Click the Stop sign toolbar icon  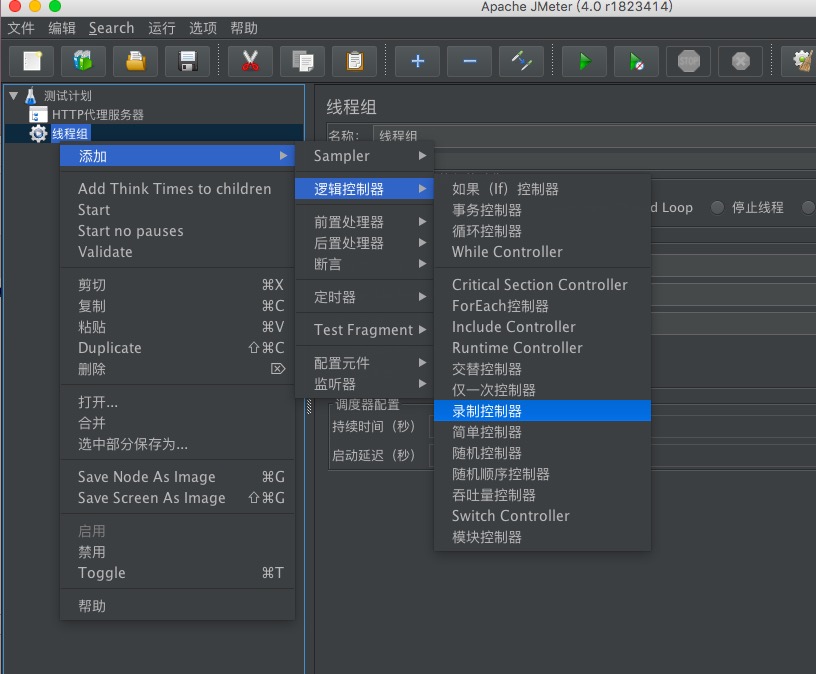688,61
